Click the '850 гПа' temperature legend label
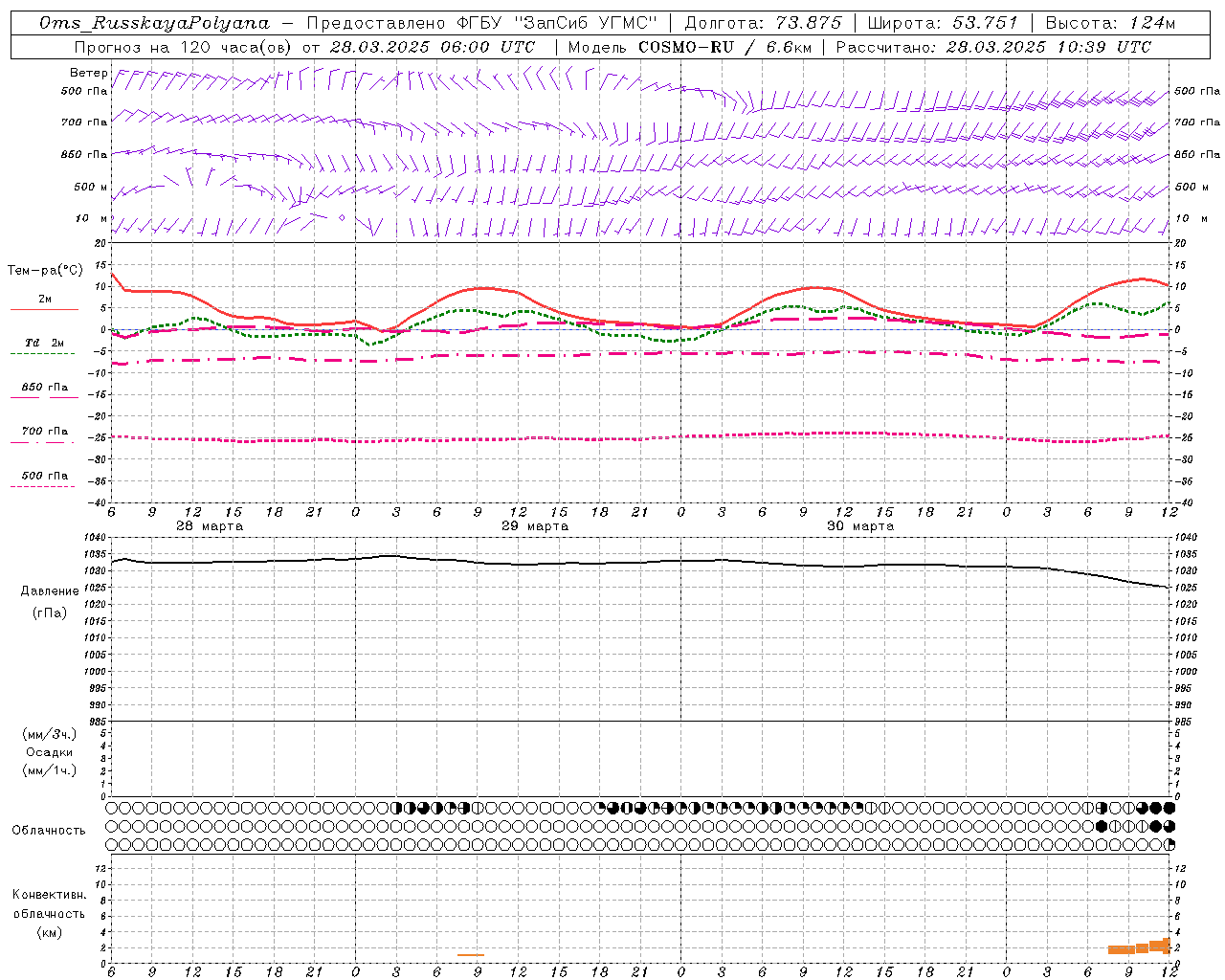The height and width of the screenshot is (980, 1225). [x=45, y=388]
